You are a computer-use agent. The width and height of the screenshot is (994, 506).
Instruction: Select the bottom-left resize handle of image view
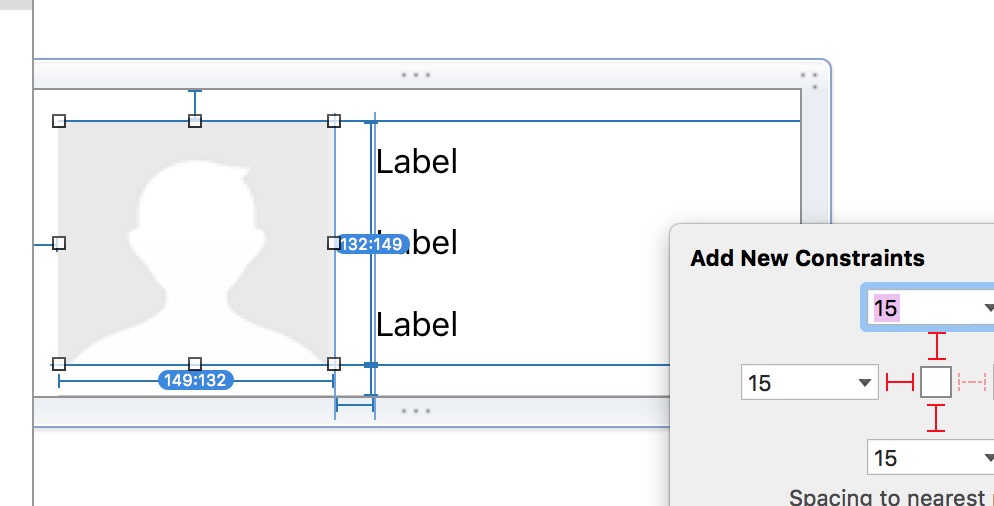coord(59,364)
